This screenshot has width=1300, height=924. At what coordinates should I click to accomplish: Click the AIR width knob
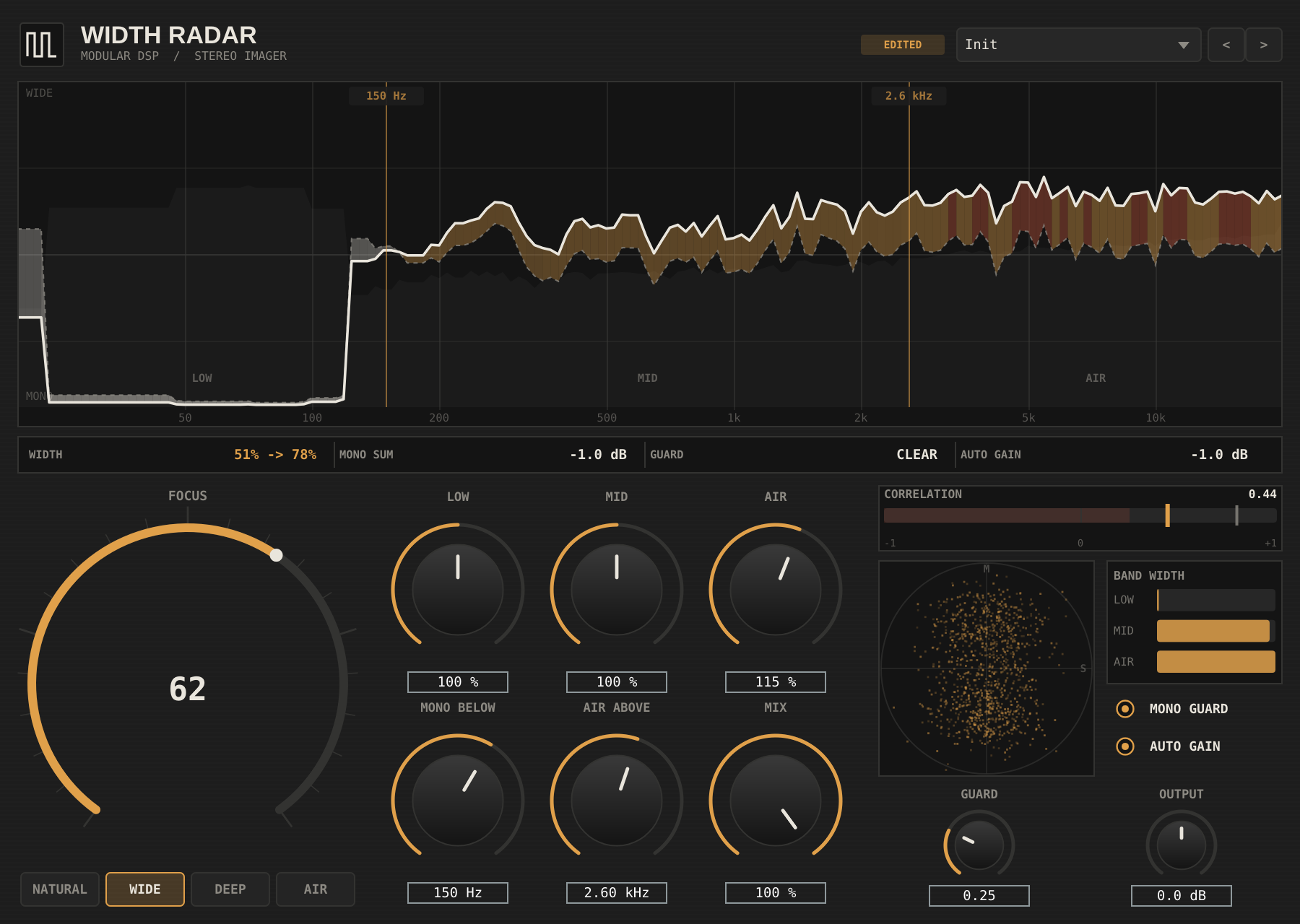click(776, 590)
